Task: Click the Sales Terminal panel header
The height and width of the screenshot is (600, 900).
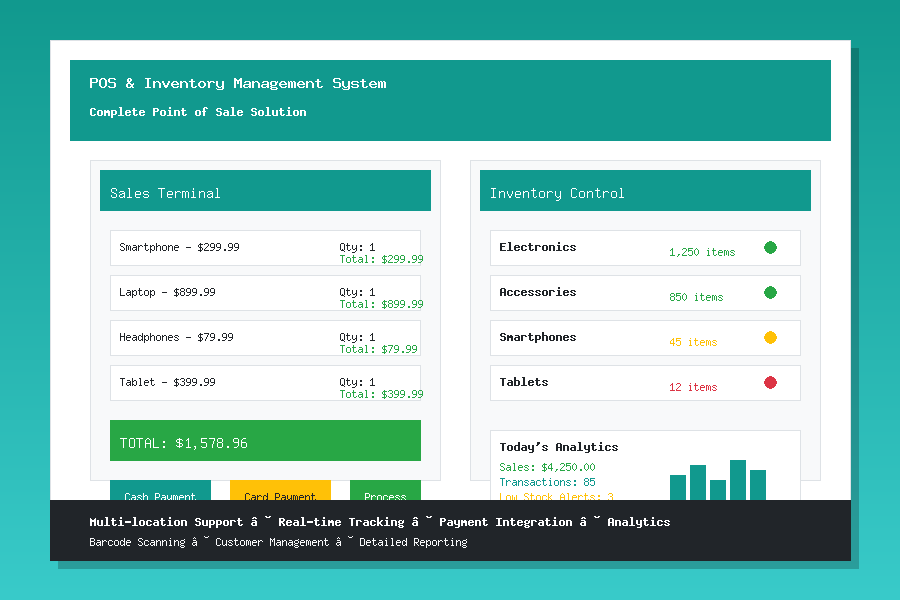Action: click(265, 190)
